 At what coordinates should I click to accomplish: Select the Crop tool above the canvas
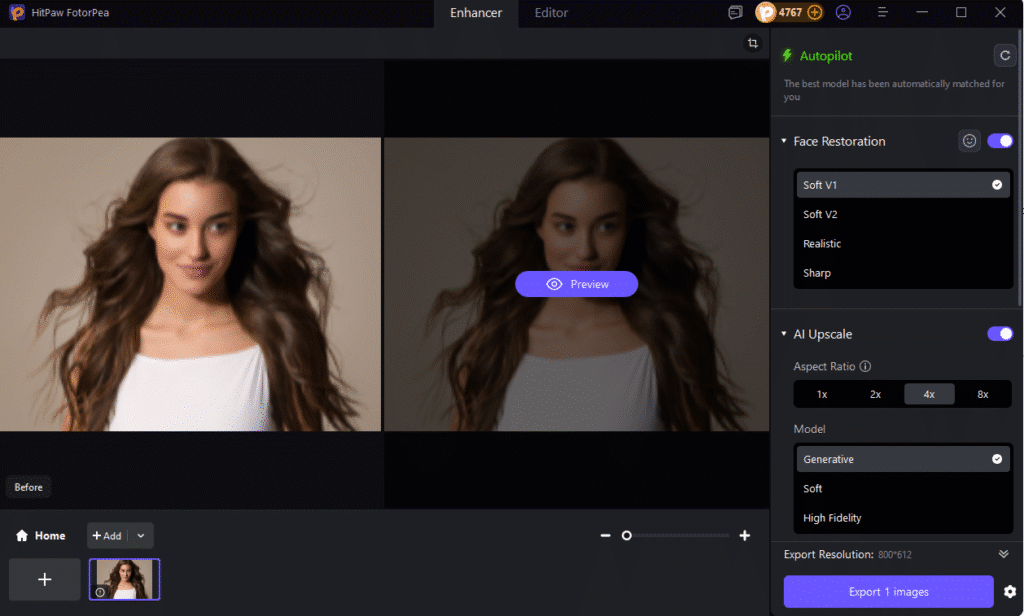[753, 43]
